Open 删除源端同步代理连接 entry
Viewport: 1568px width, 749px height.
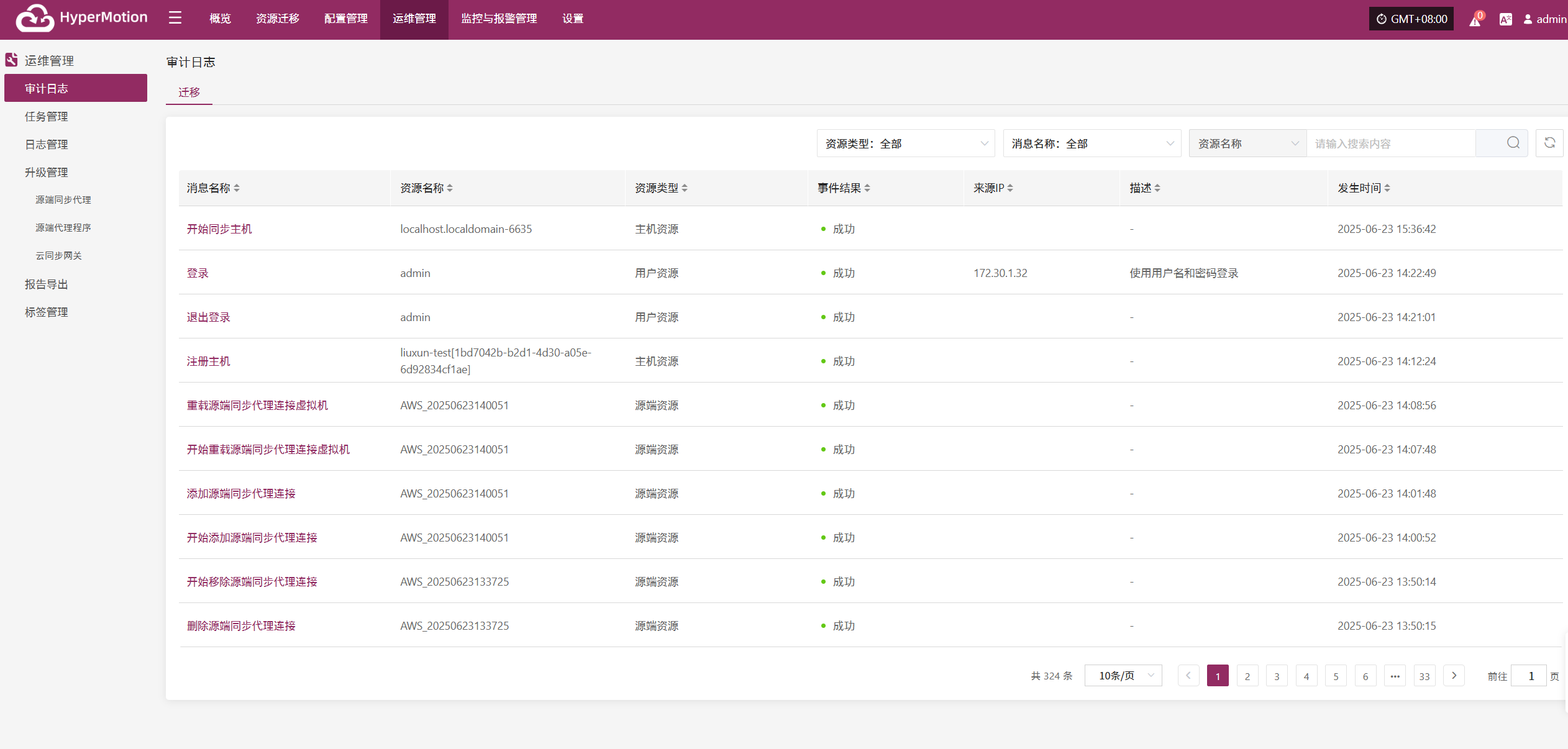click(x=241, y=625)
